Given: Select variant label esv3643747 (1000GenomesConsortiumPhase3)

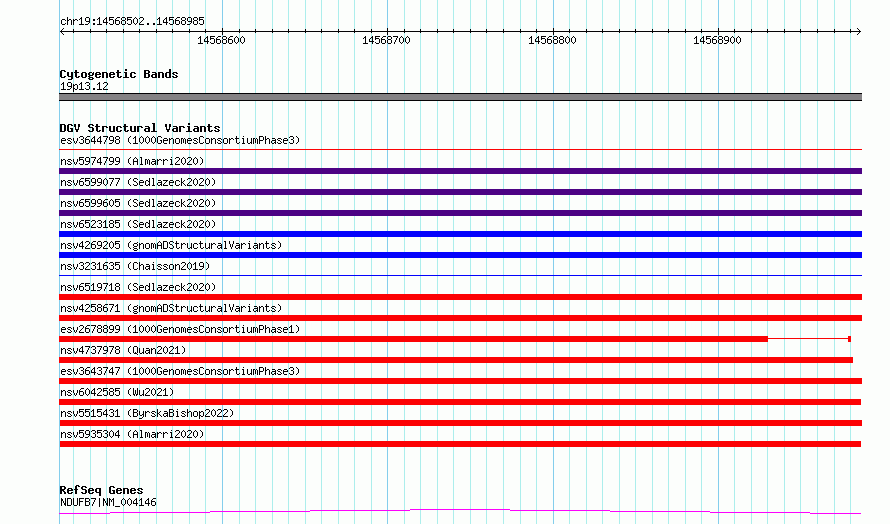Looking at the screenshot, I should (x=180, y=371).
